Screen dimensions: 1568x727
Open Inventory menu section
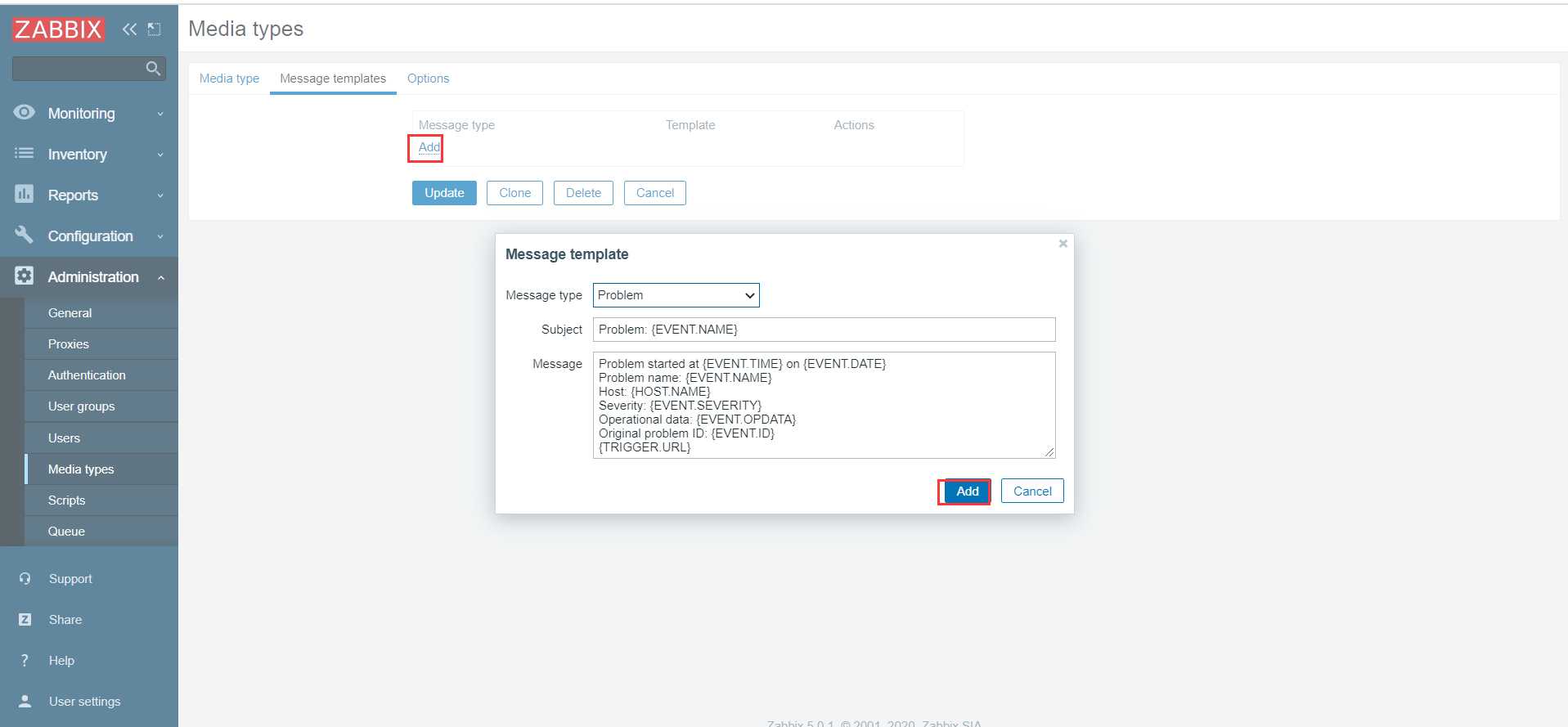(89, 155)
